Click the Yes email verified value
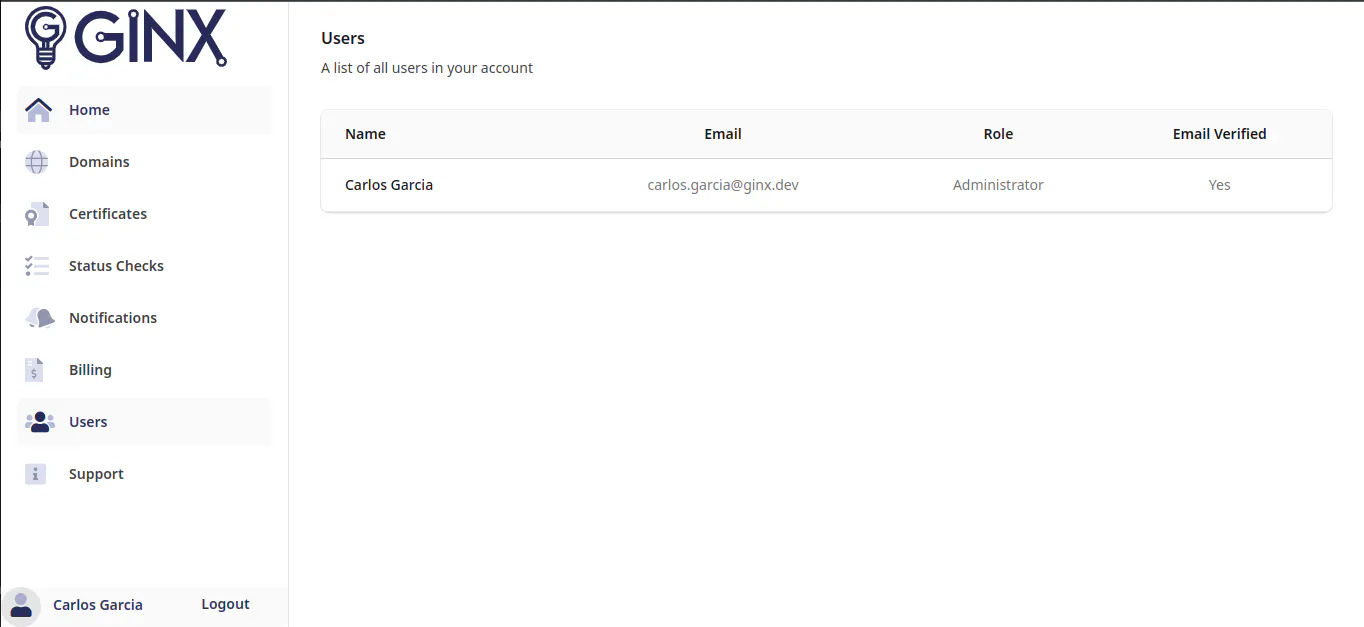Screen dimensions: 1364x627 1219,185
